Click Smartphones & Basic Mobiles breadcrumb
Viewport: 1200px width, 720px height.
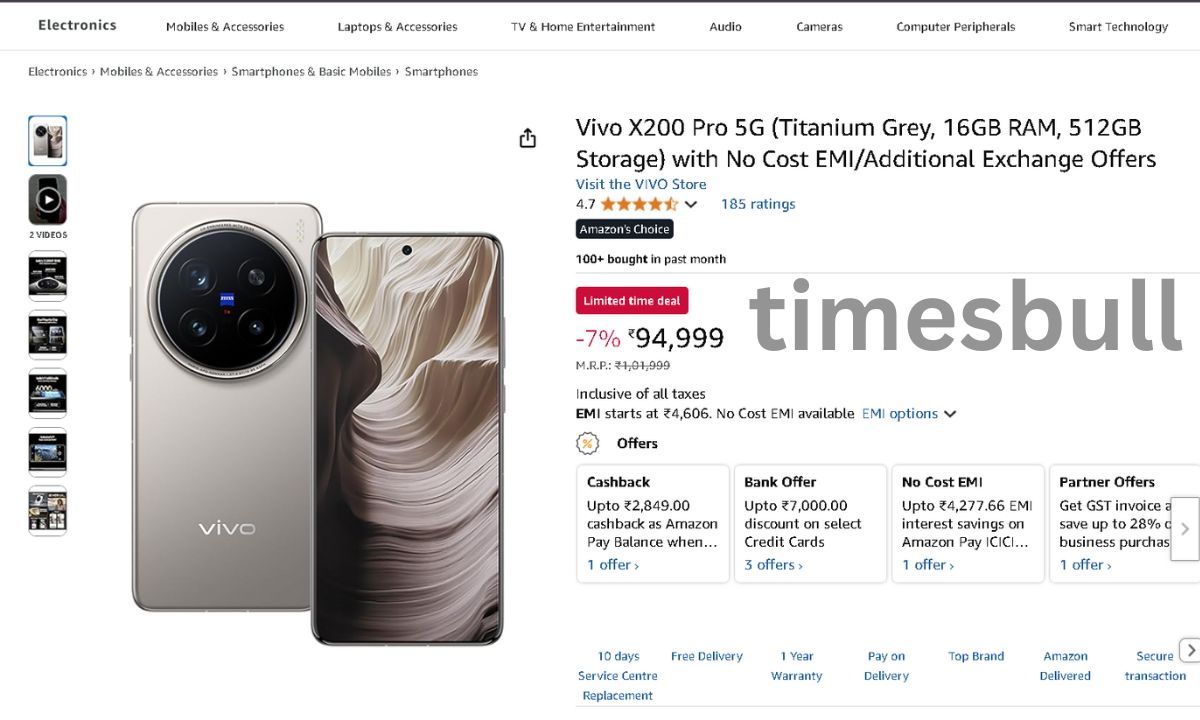coord(311,72)
